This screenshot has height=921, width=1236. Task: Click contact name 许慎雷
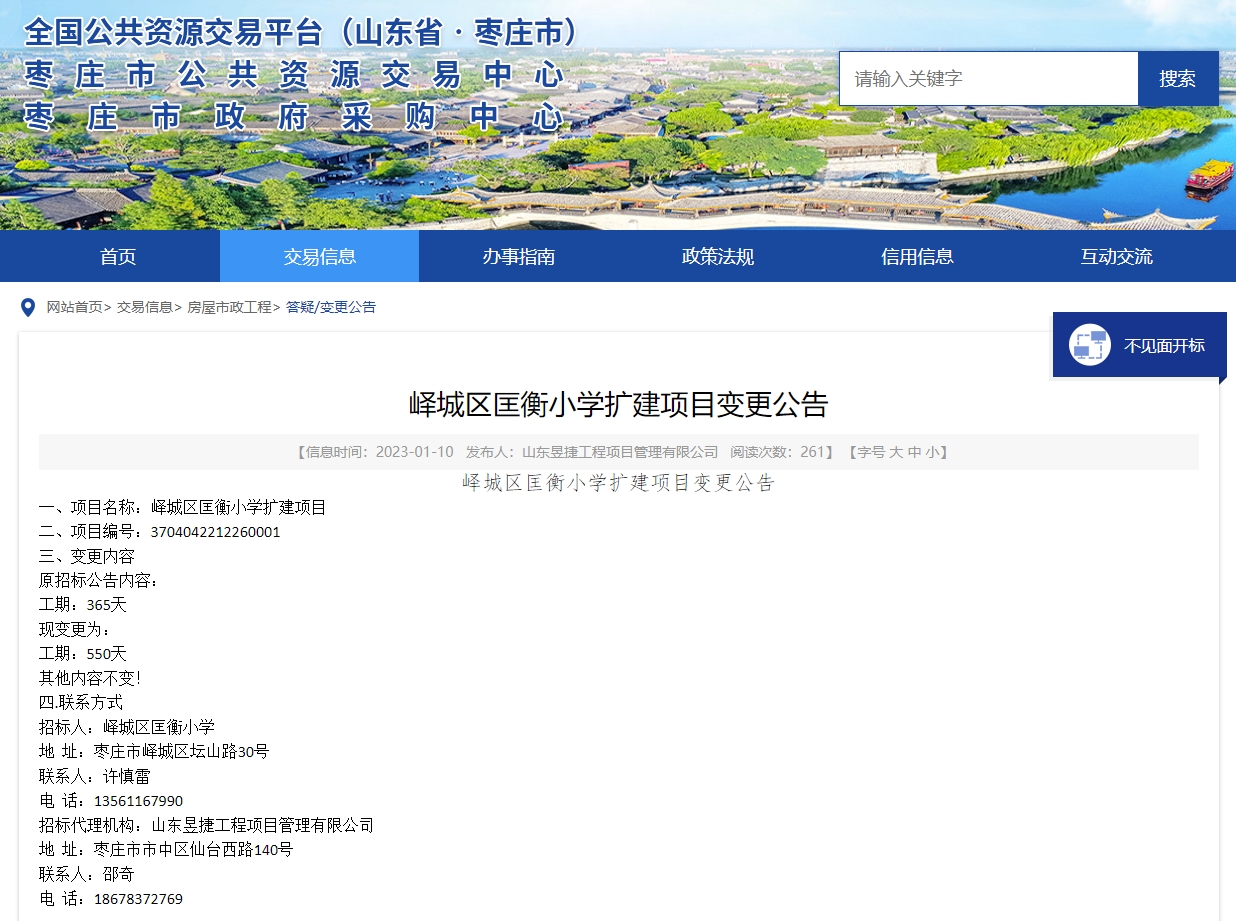(x=127, y=776)
